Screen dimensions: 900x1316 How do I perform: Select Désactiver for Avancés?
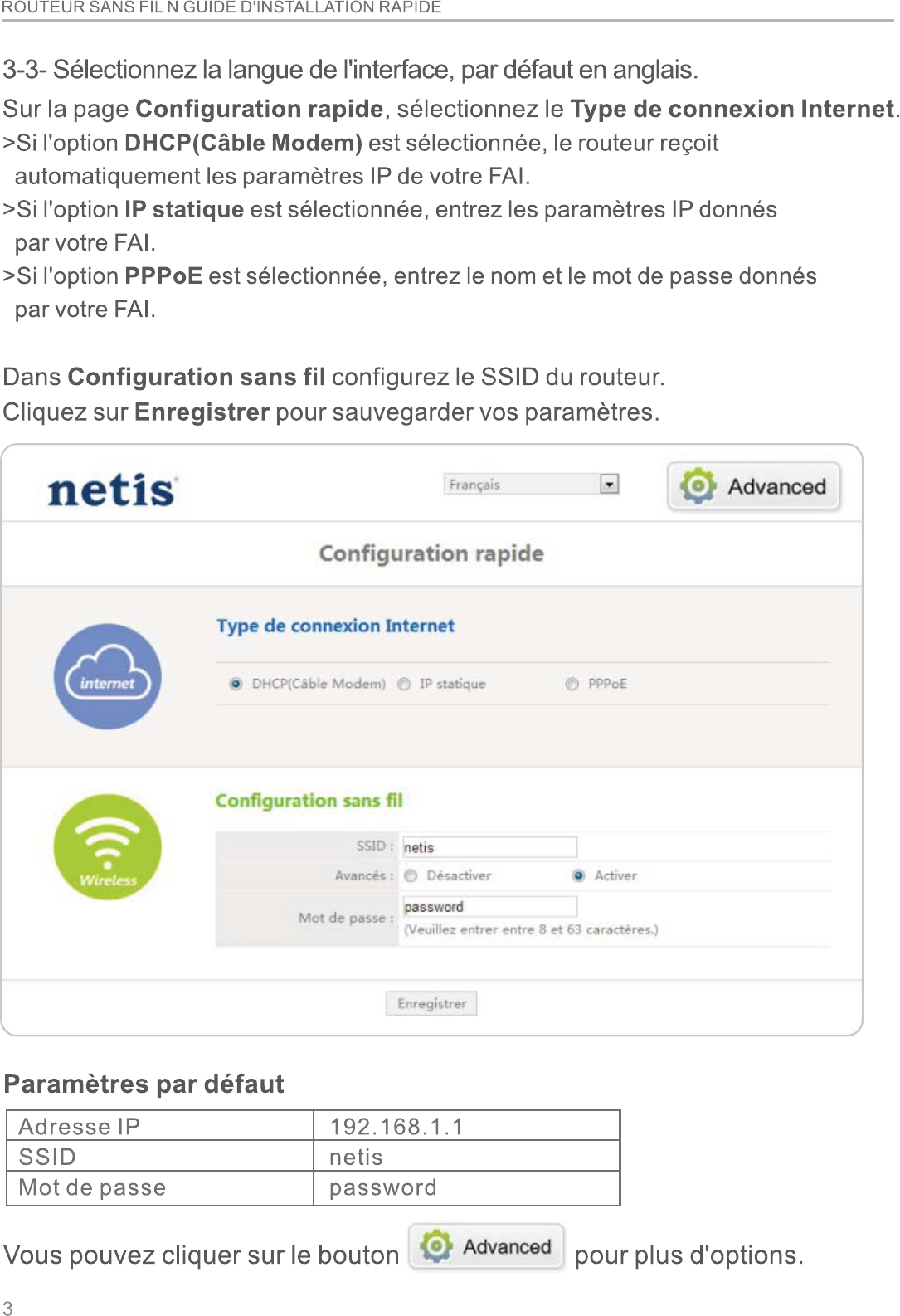tap(411, 876)
